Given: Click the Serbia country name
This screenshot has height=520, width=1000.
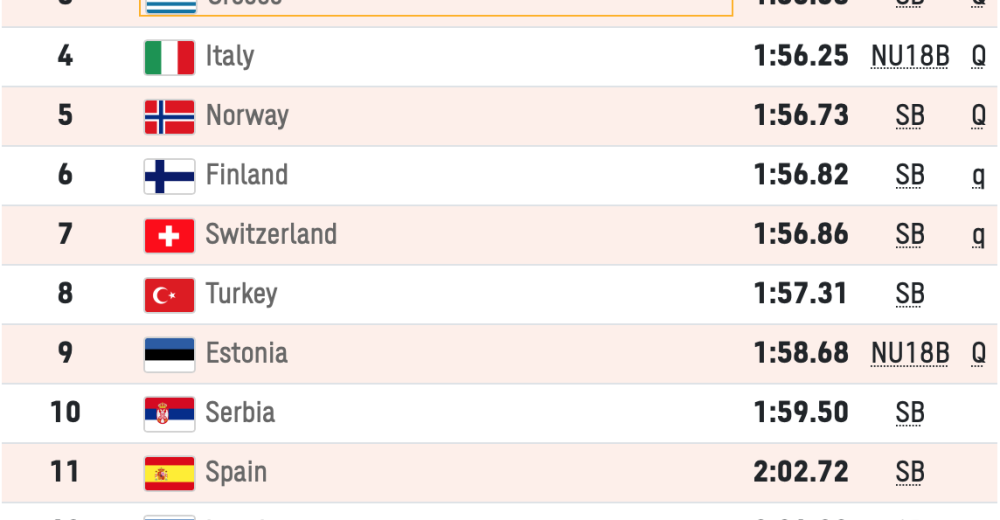Looking at the screenshot, I should click(x=239, y=413).
